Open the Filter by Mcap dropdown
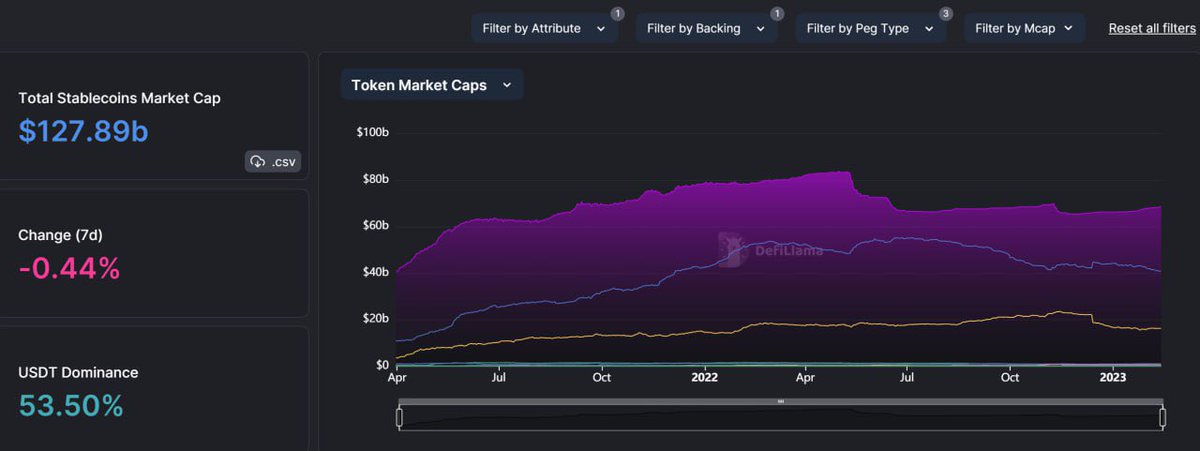The image size is (1200, 451). 1024,28
